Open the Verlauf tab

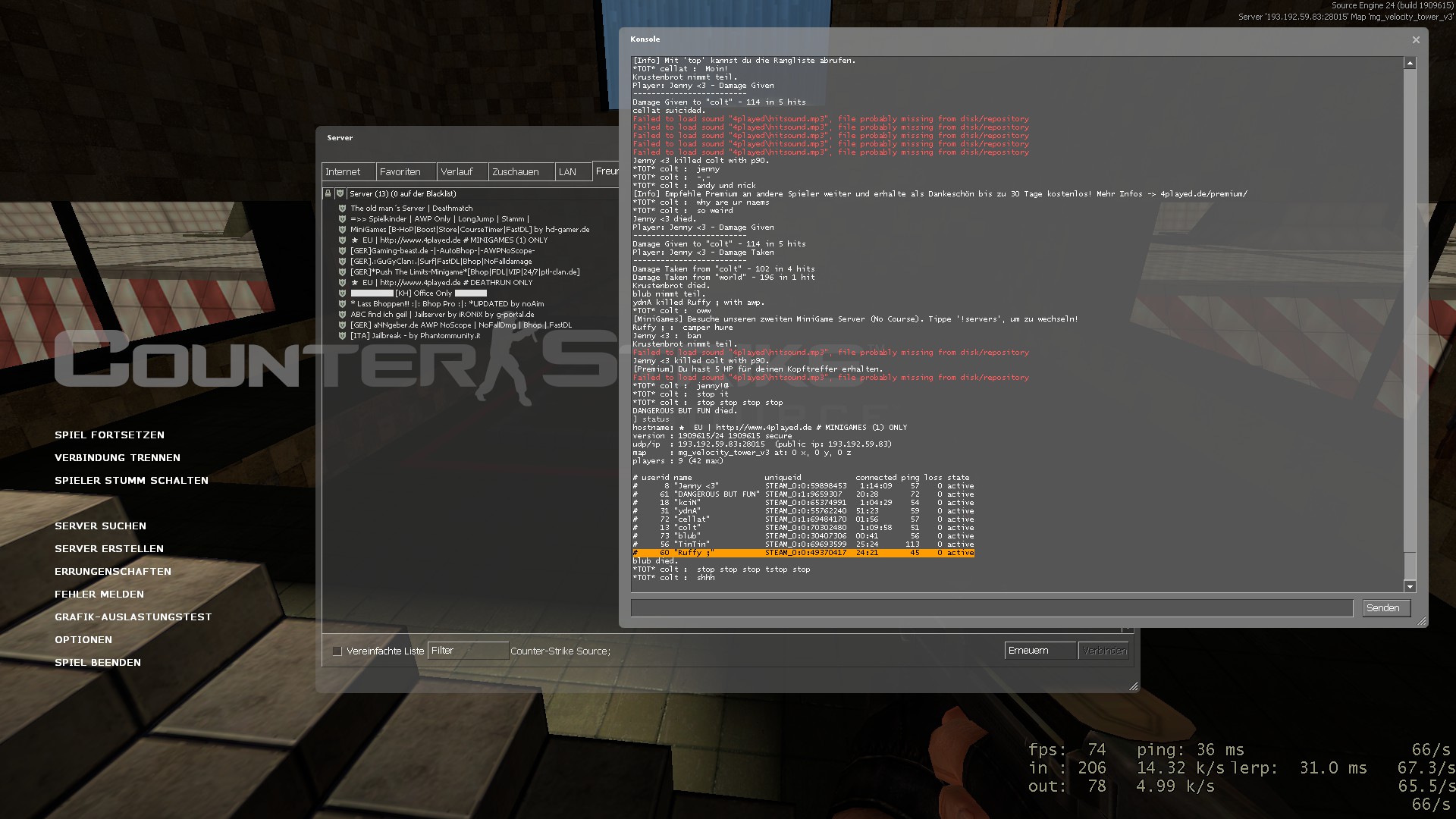(463, 172)
